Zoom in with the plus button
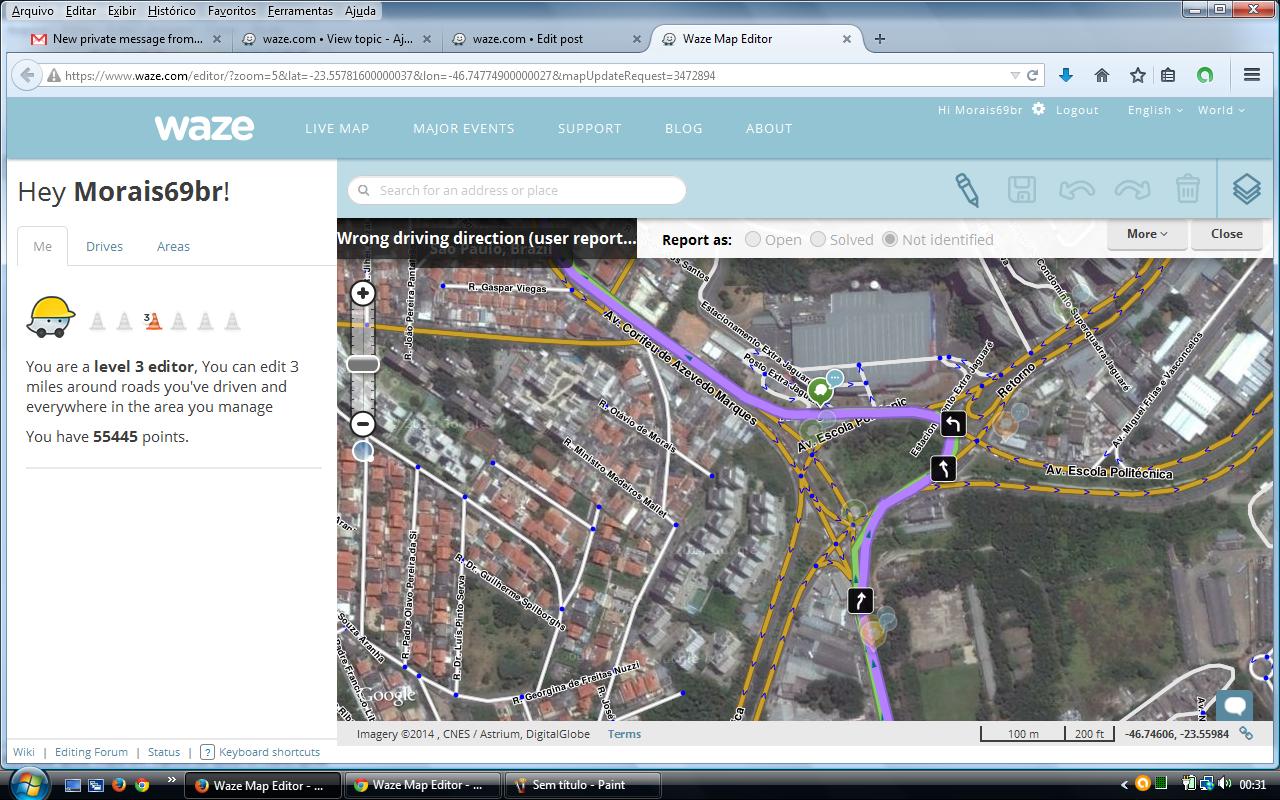Viewport: 1280px width, 800px height. [363, 293]
